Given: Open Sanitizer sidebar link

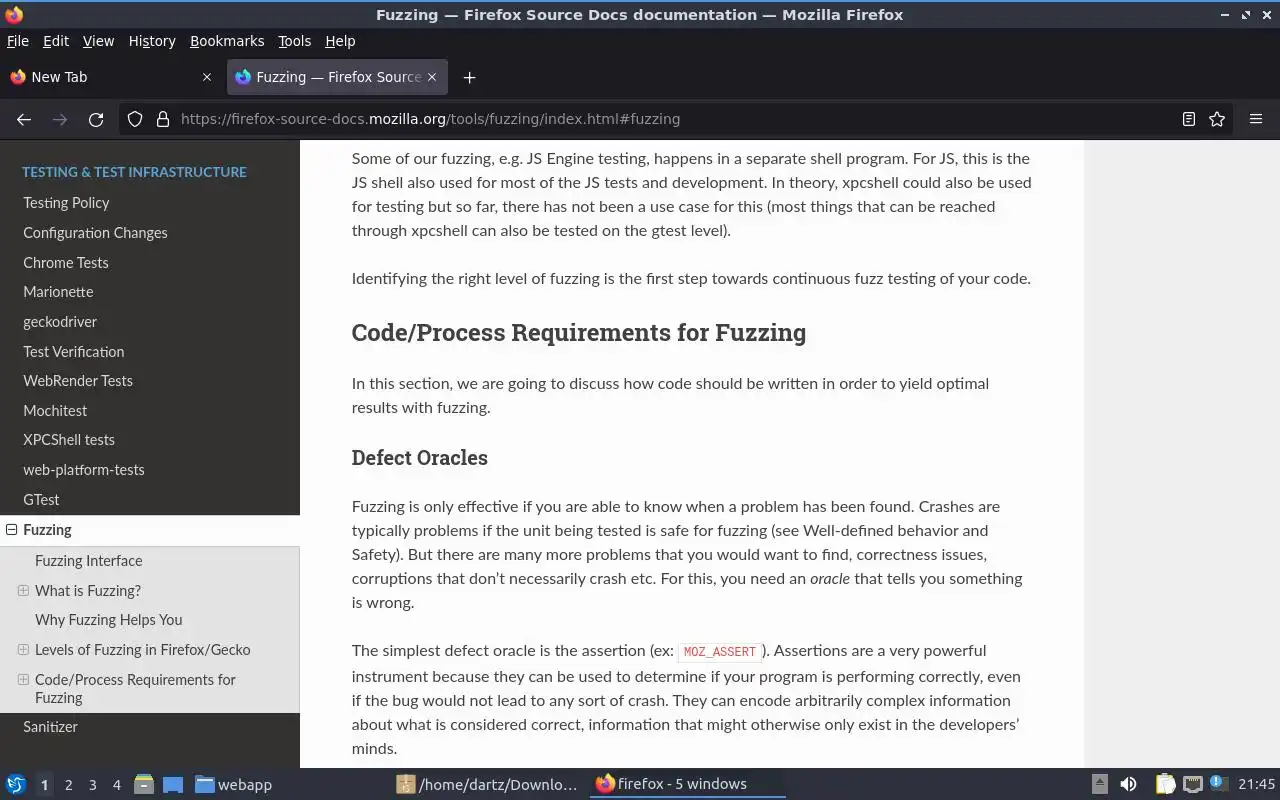Looking at the screenshot, I should (50, 727).
